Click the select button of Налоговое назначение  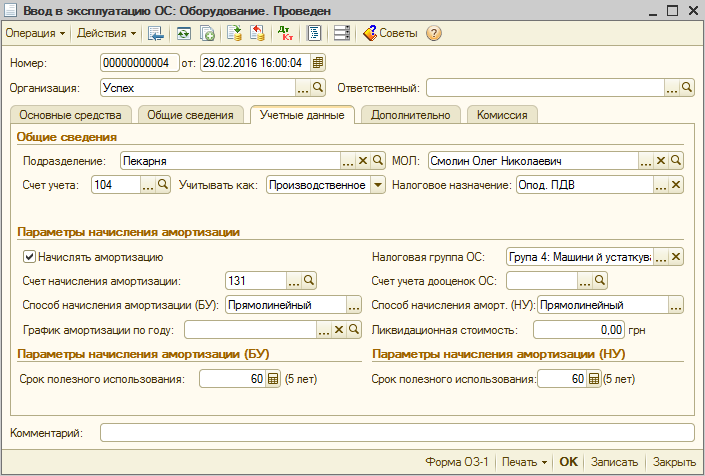click(660, 185)
